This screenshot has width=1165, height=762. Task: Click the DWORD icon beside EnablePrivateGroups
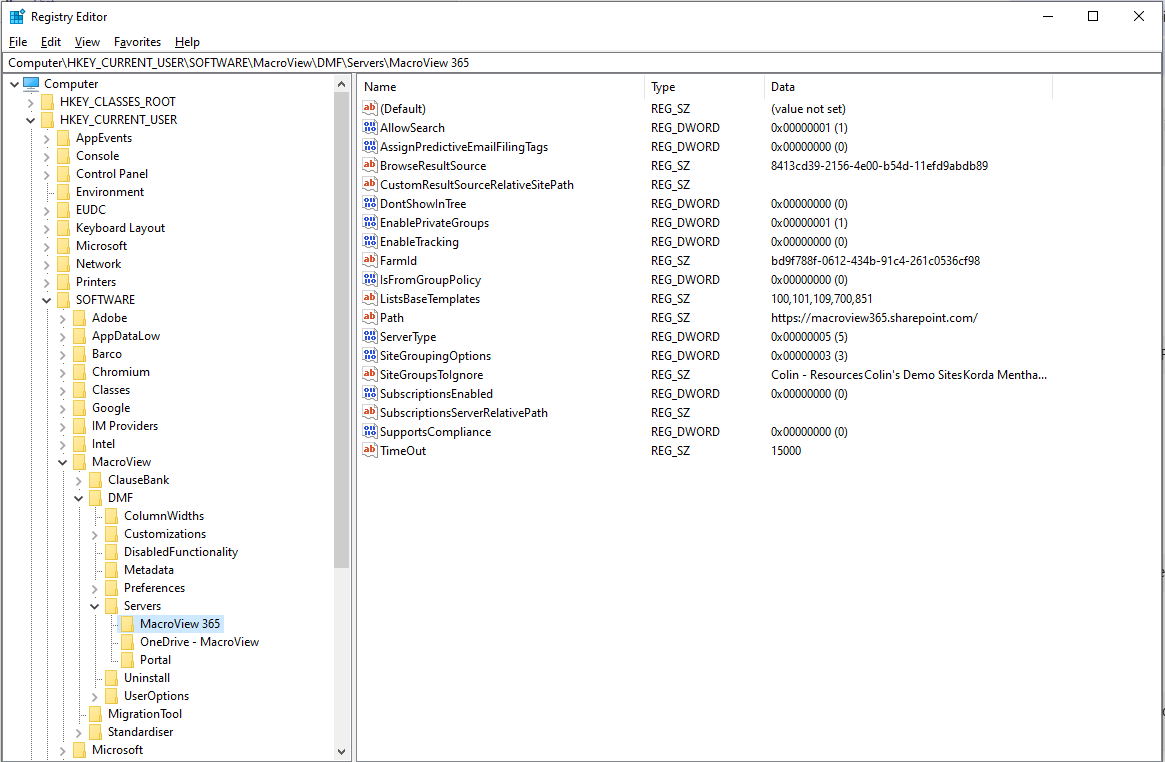(370, 223)
